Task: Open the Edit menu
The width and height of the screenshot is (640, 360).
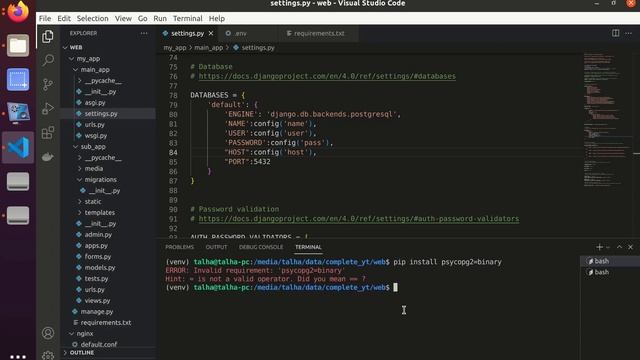Action: click(x=64, y=18)
